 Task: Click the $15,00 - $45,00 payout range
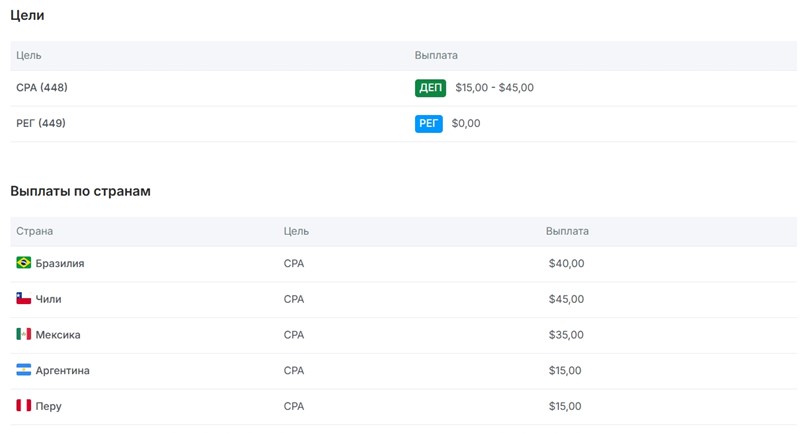point(494,88)
